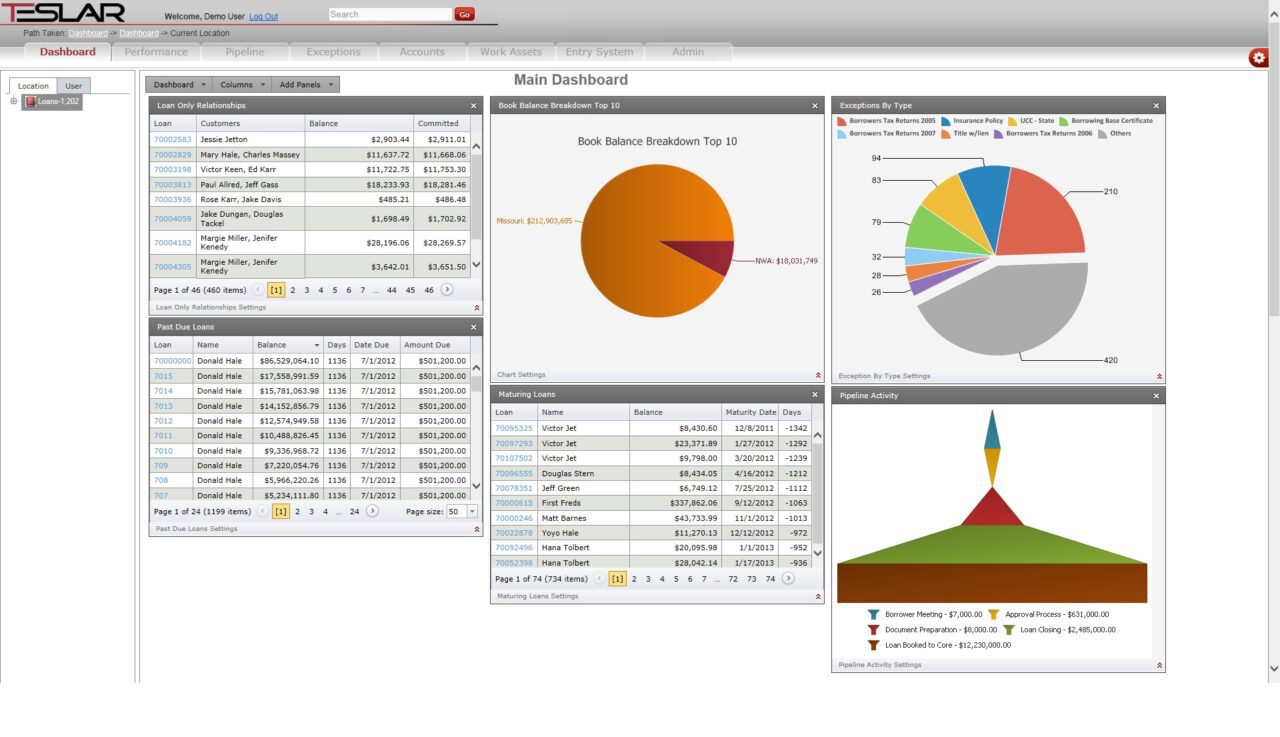The height and width of the screenshot is (737, 1280).
Task: Click the UCC - State legend swatch
Action: click(1013, 121)
